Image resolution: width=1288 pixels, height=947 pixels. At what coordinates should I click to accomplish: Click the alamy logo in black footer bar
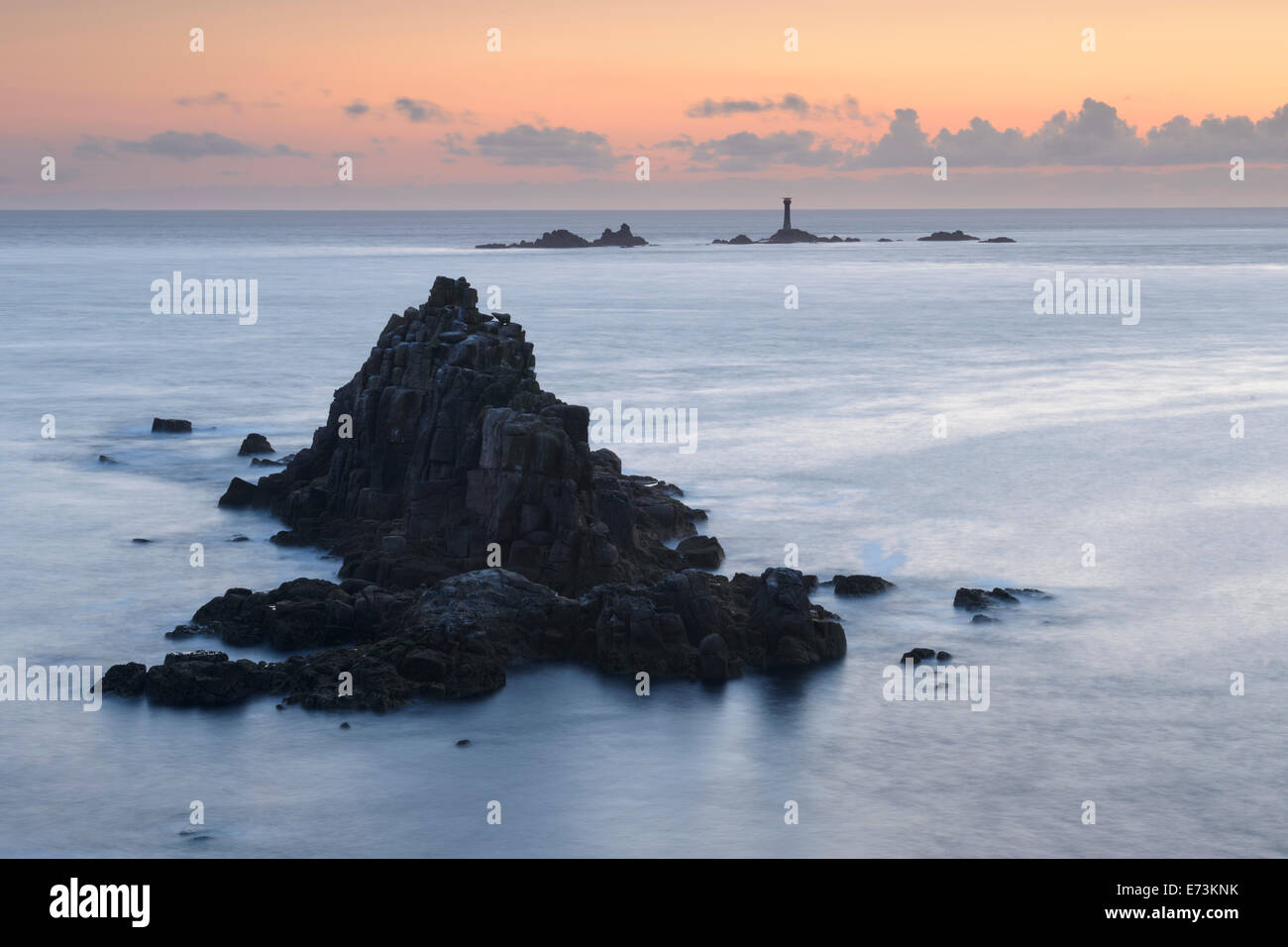[x=100, y=902]
